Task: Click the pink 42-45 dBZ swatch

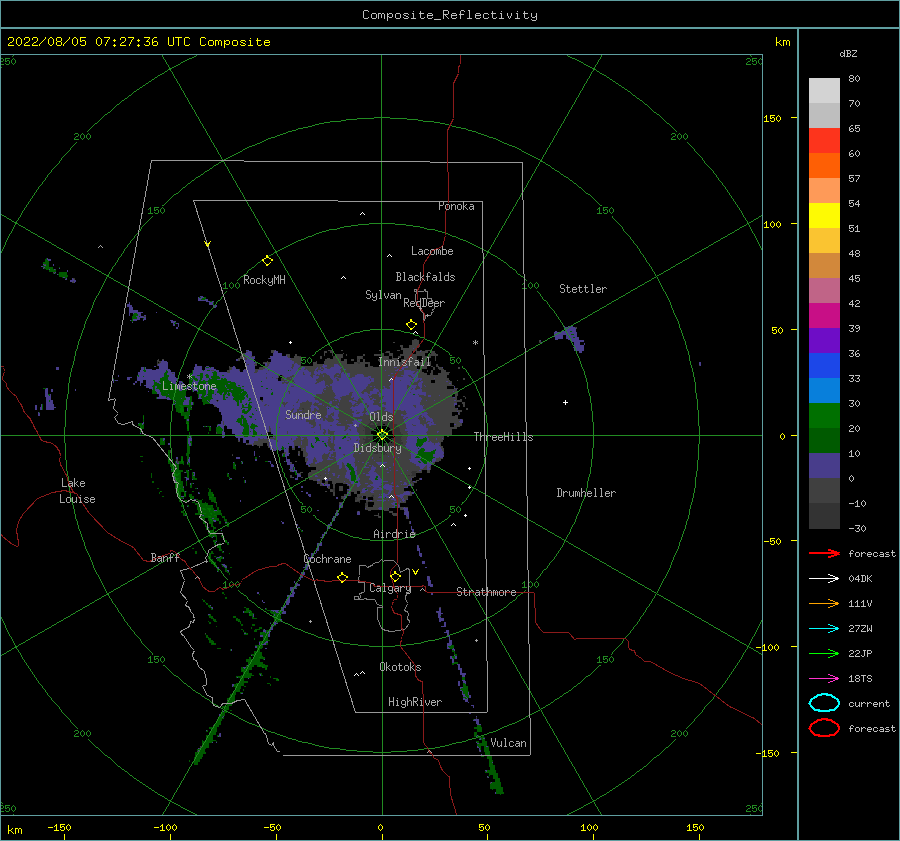Action: tap(824, 291)
